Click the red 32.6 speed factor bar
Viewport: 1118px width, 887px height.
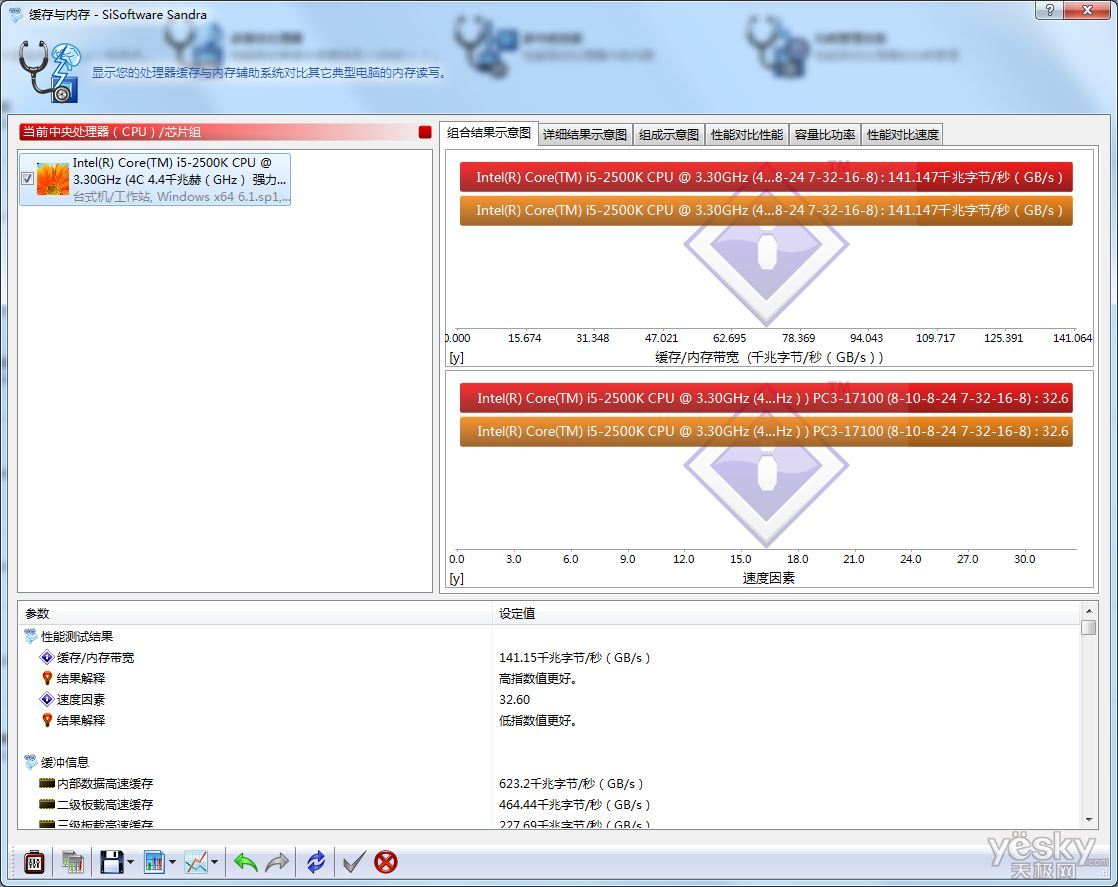point(766,398)
